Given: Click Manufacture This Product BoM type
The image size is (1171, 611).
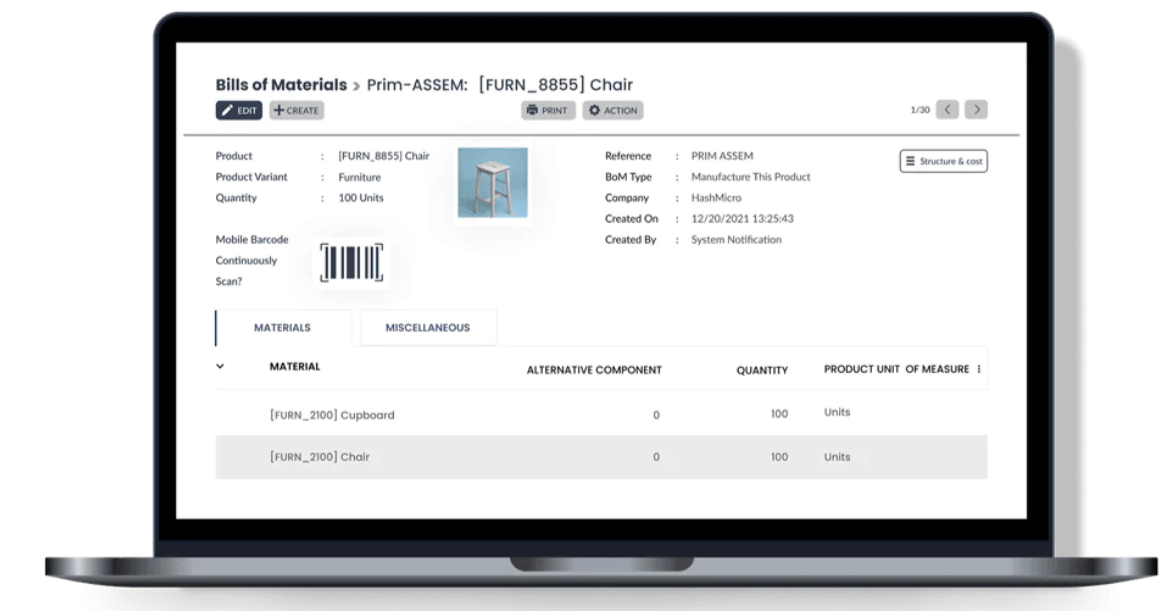Looking at the screenshot, I should pos(751,177).
